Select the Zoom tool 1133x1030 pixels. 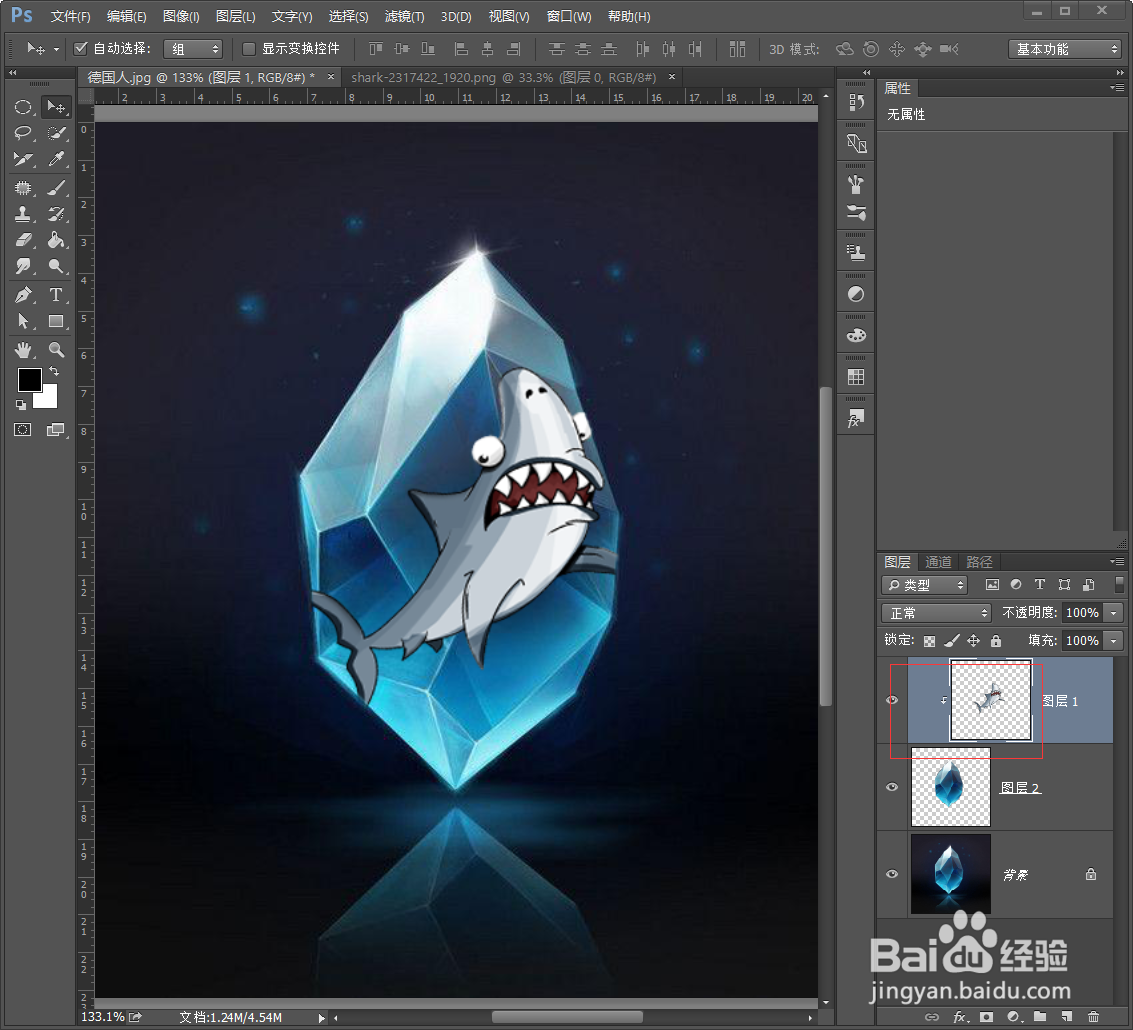(56, 351)
